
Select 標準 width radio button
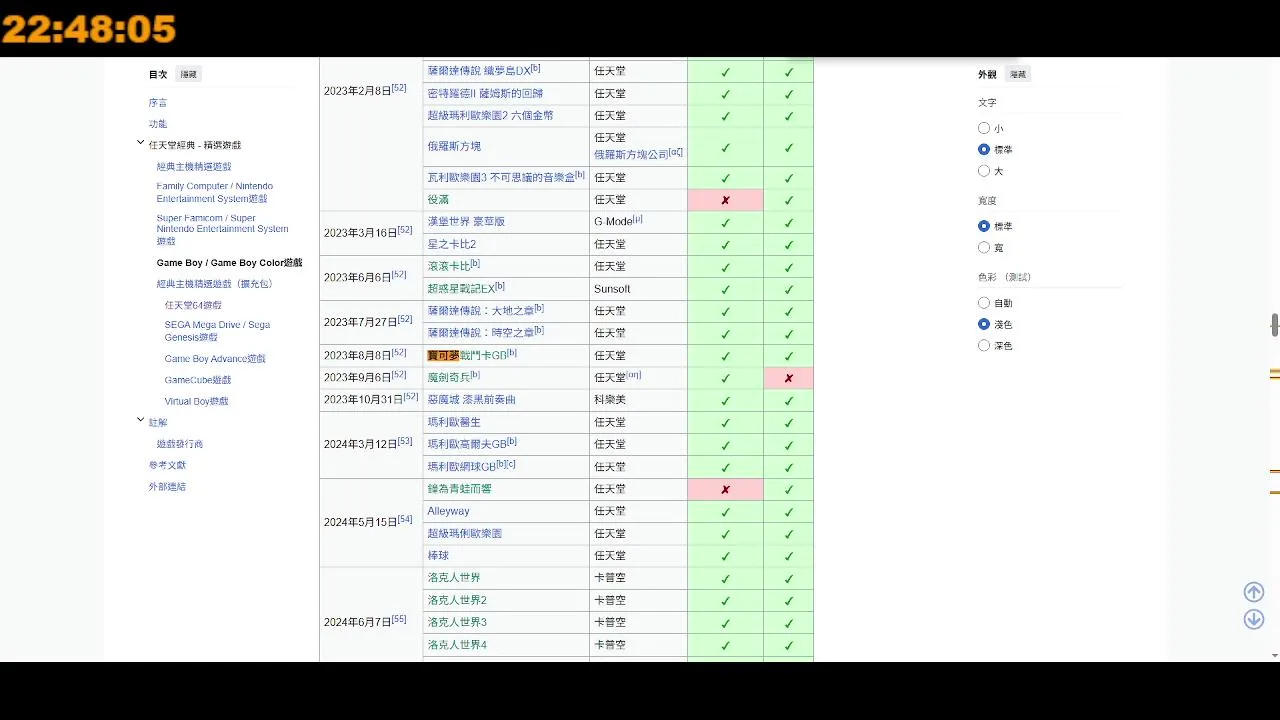[x=984, y=226]
